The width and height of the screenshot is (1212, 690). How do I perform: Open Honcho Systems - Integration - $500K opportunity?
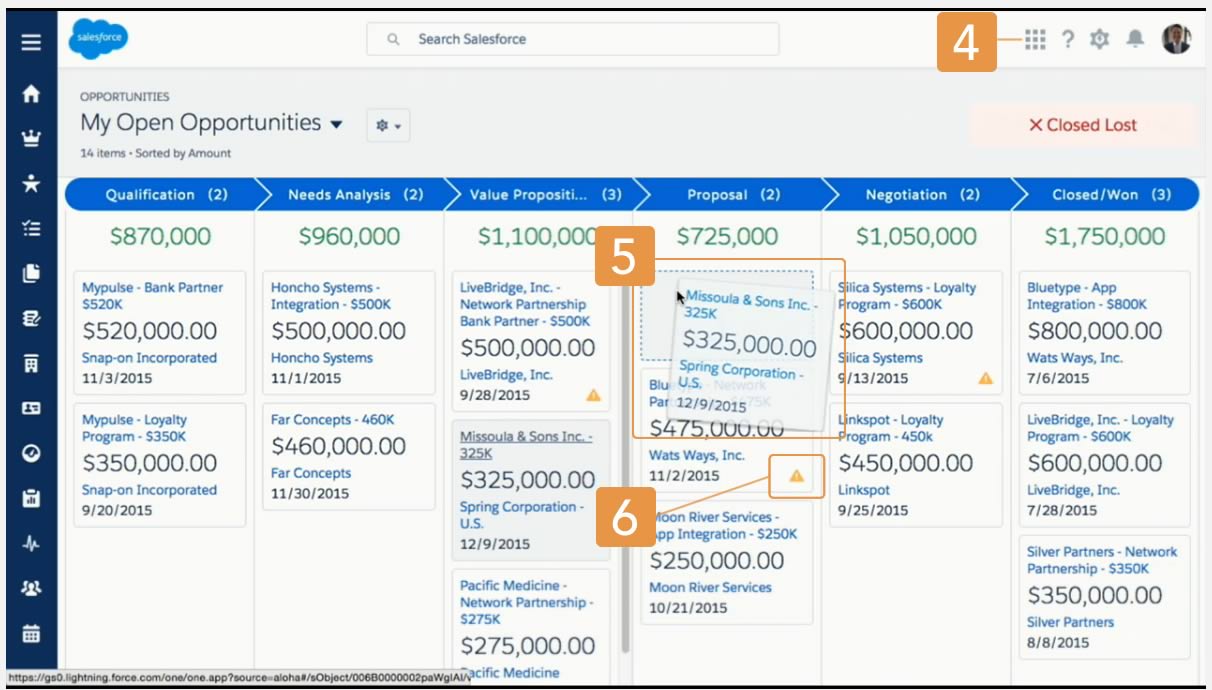click(x=331, y=296)
